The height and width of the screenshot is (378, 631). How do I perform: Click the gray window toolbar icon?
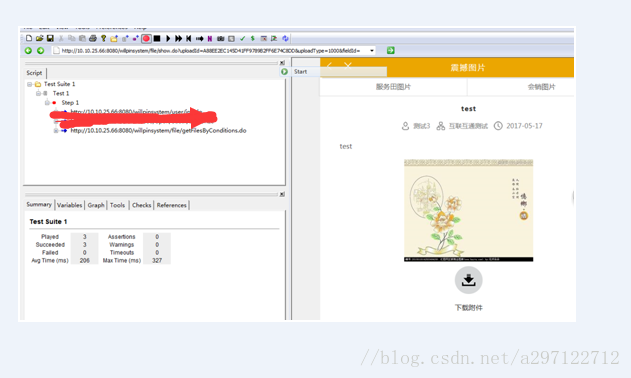click(x=231, y=38)
